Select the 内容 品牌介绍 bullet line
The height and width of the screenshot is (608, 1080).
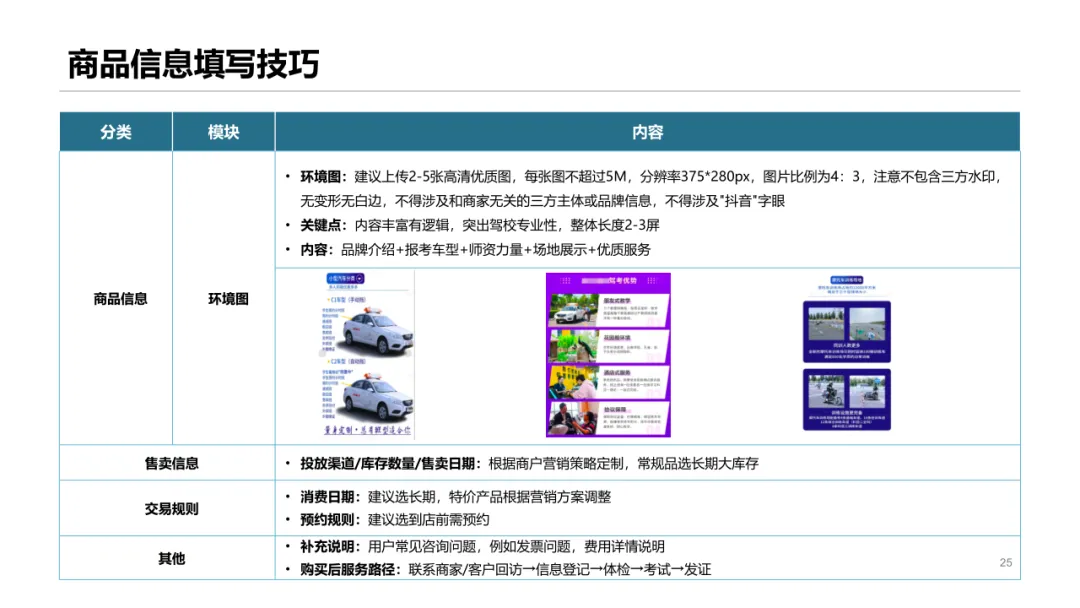tap(468, 249)
